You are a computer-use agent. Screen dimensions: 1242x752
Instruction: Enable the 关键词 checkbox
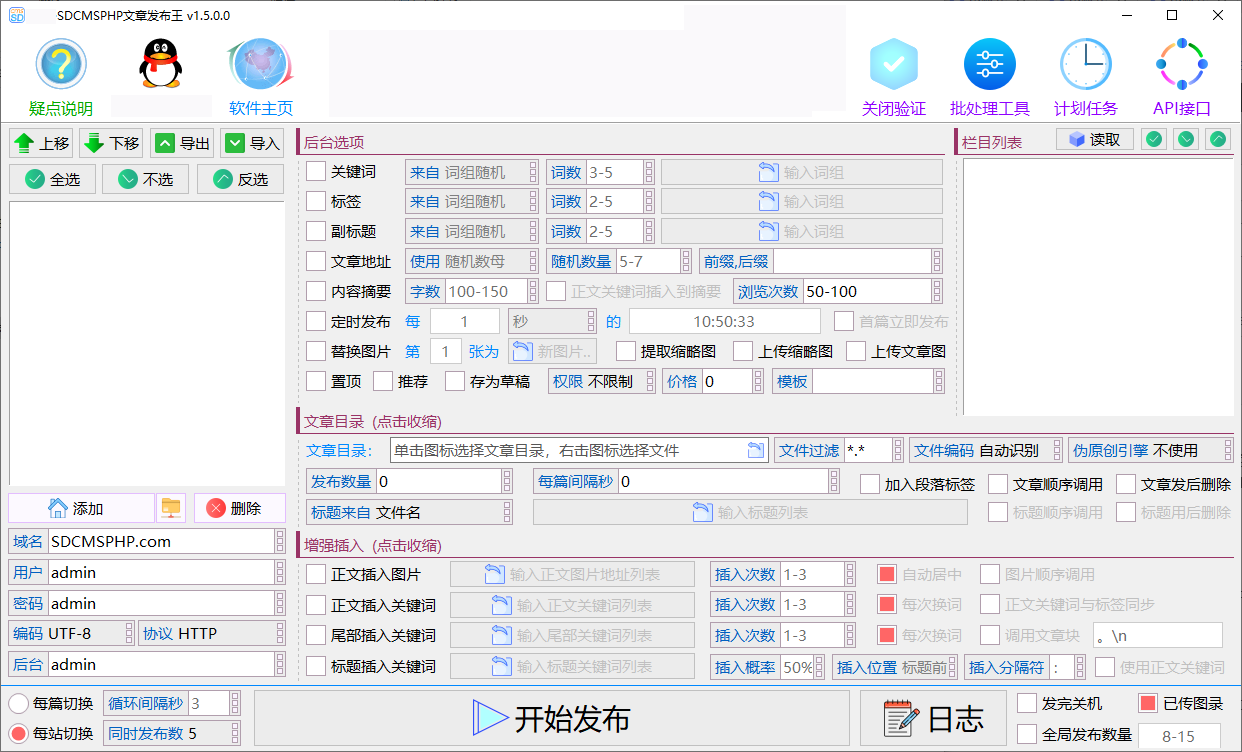click(316, 172)
